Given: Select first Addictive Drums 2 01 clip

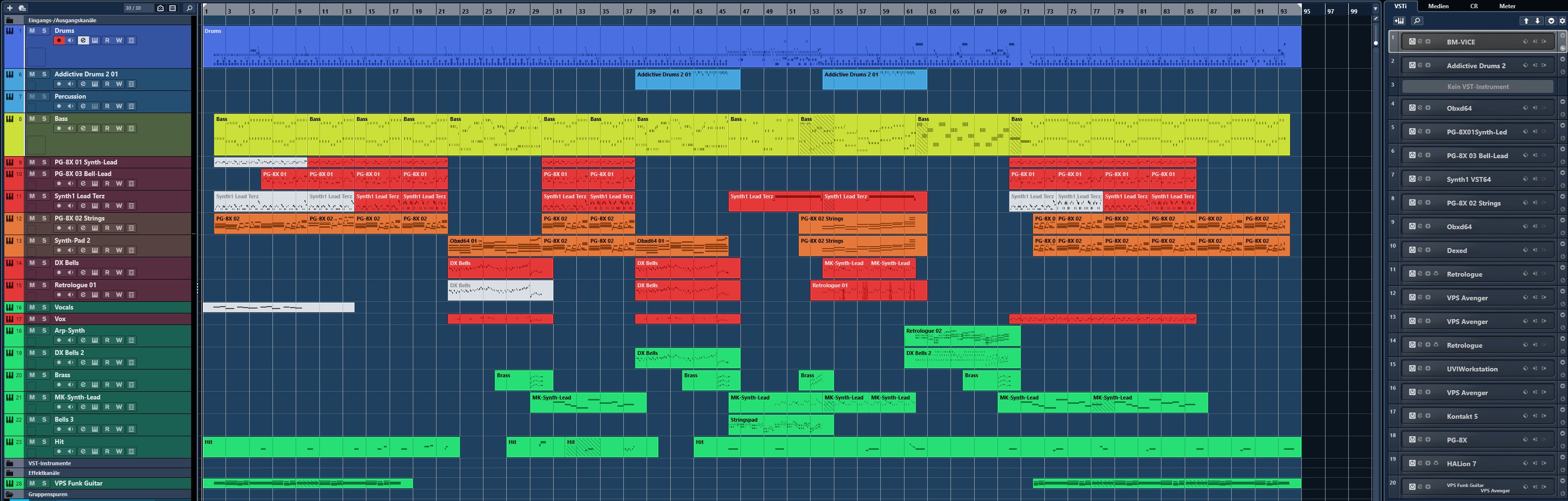Looking at the screenshot, I should click(x=688, y=80).
